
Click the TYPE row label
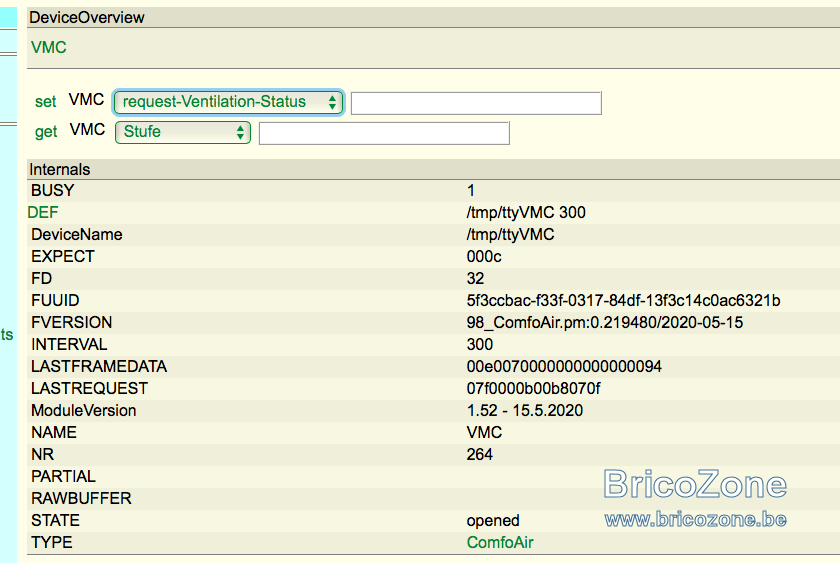51,542
